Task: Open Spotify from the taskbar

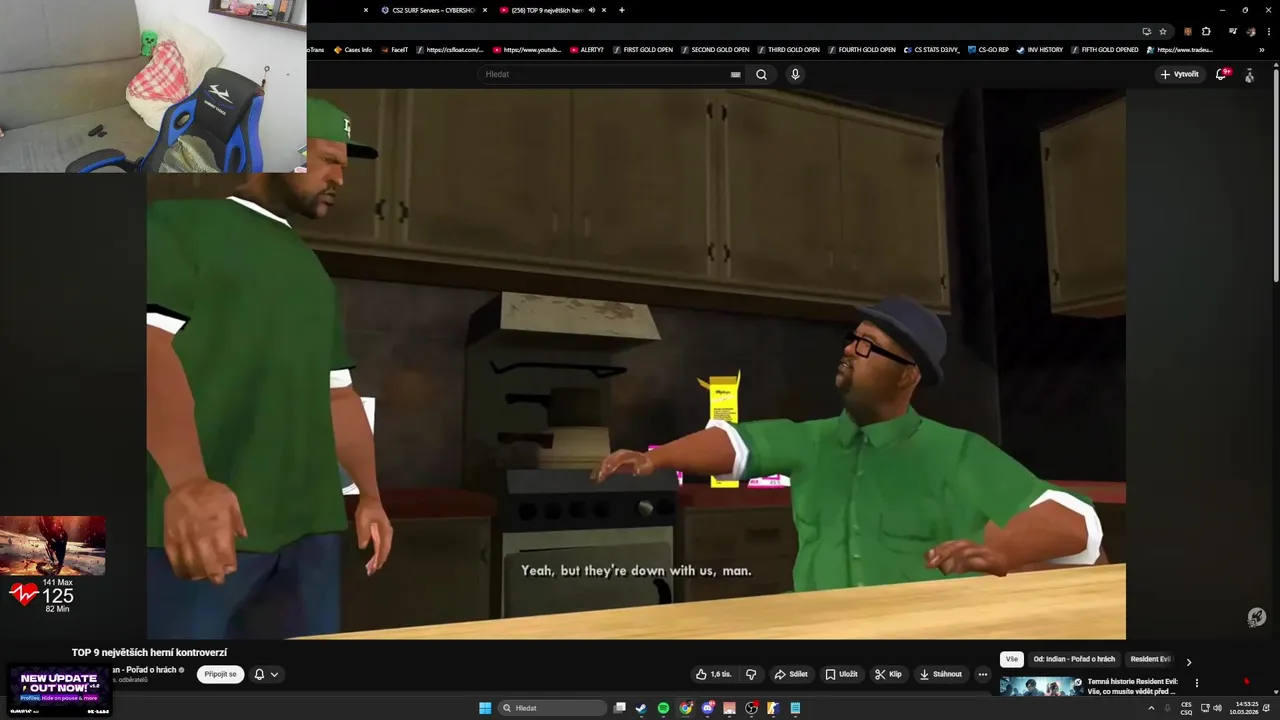Action: [663, 708]
